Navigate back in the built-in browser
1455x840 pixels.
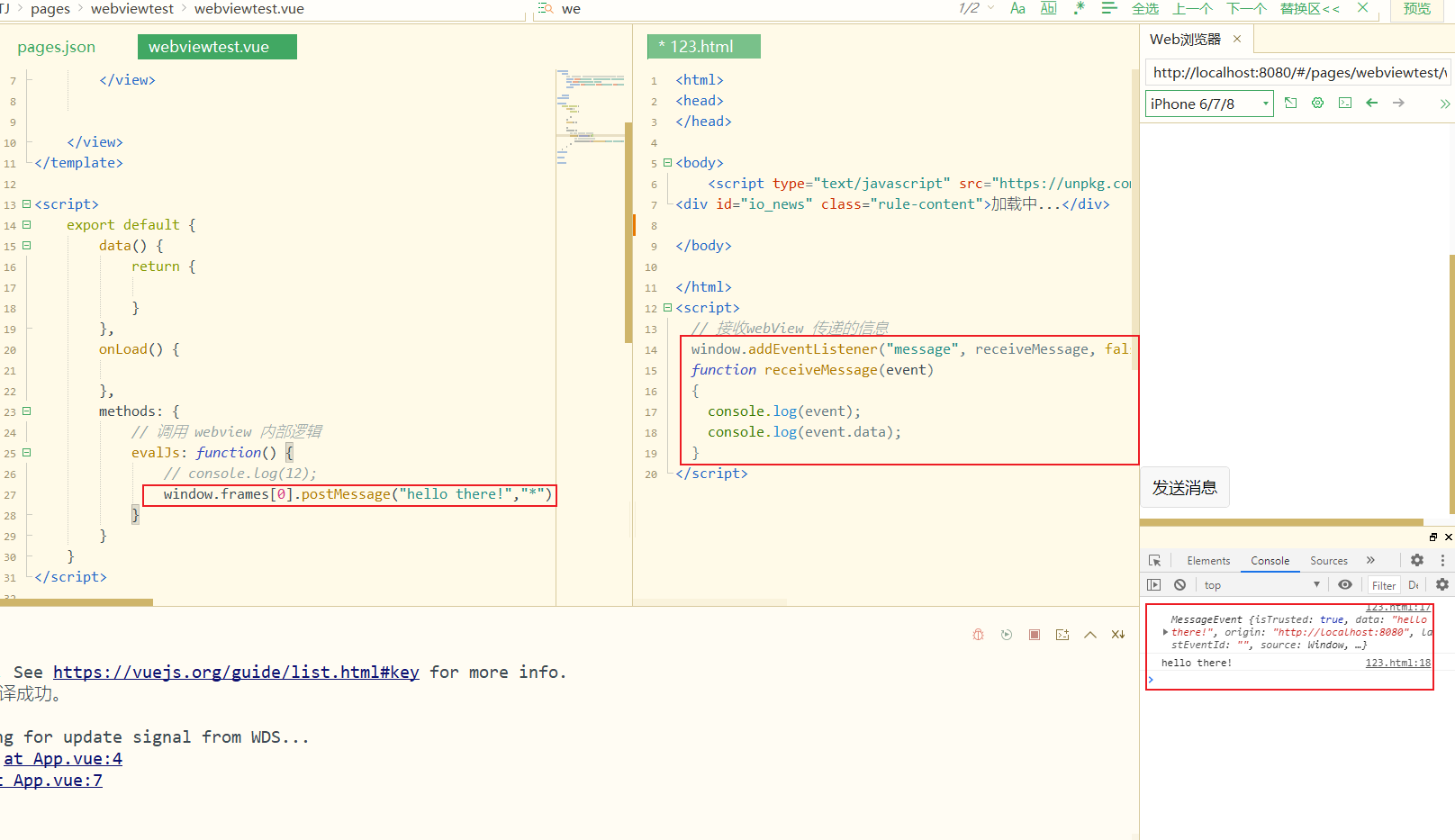[x=1371, y=103]
